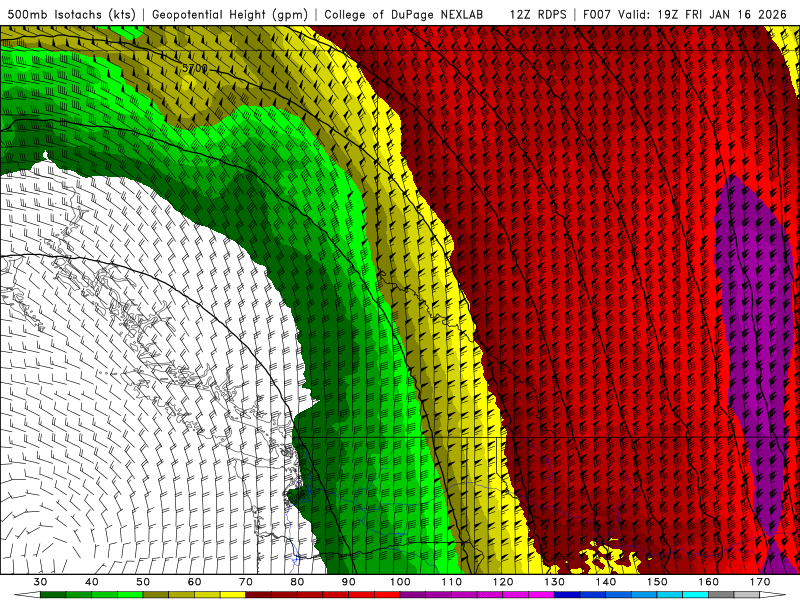This screenshot has width=800, height=600.
Task: Click the '5700' height contour label
Action: coord(195,68)
